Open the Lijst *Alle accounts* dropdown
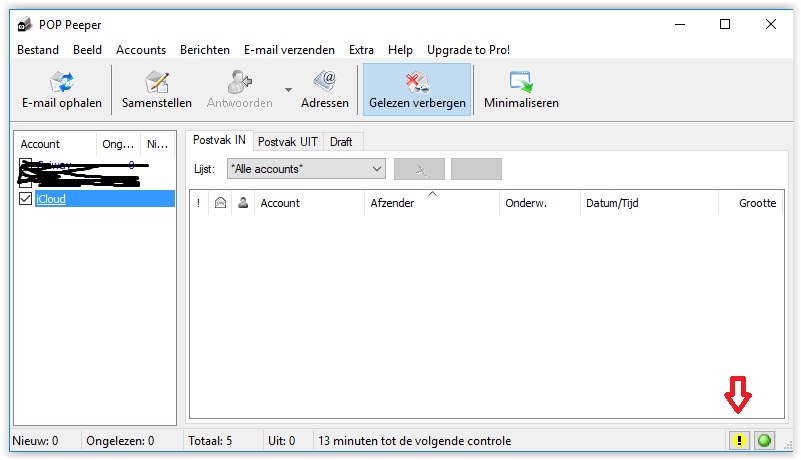This screenshot has width=801, height=460. coord(307,169)
